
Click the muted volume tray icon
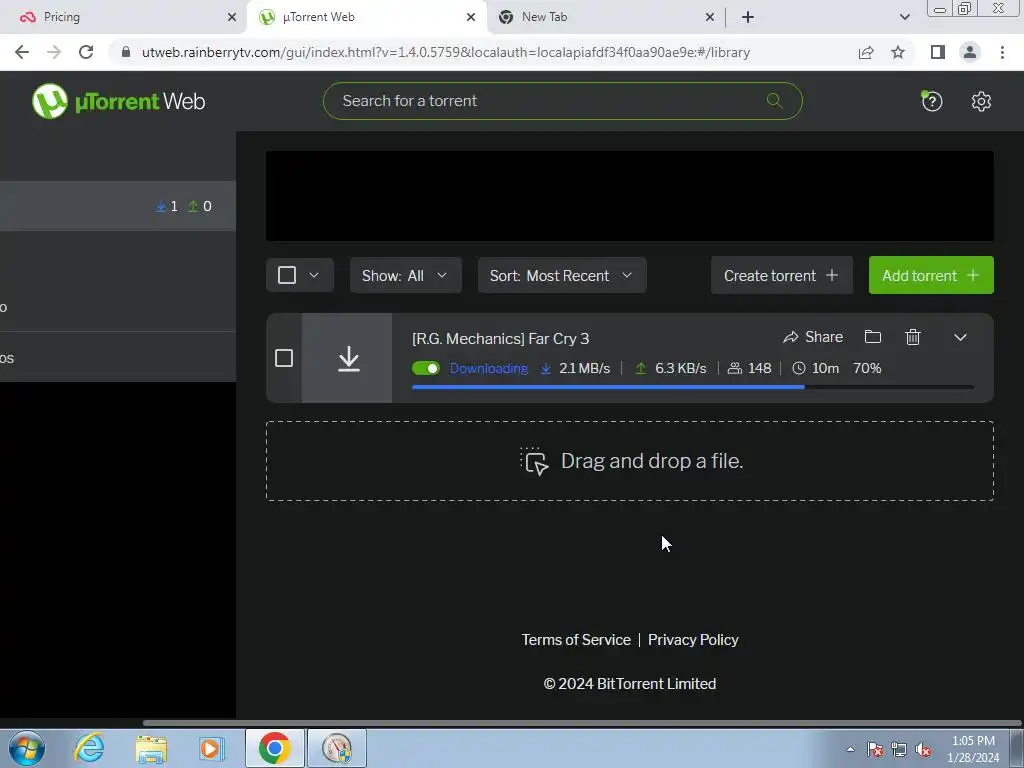point(923,750)
